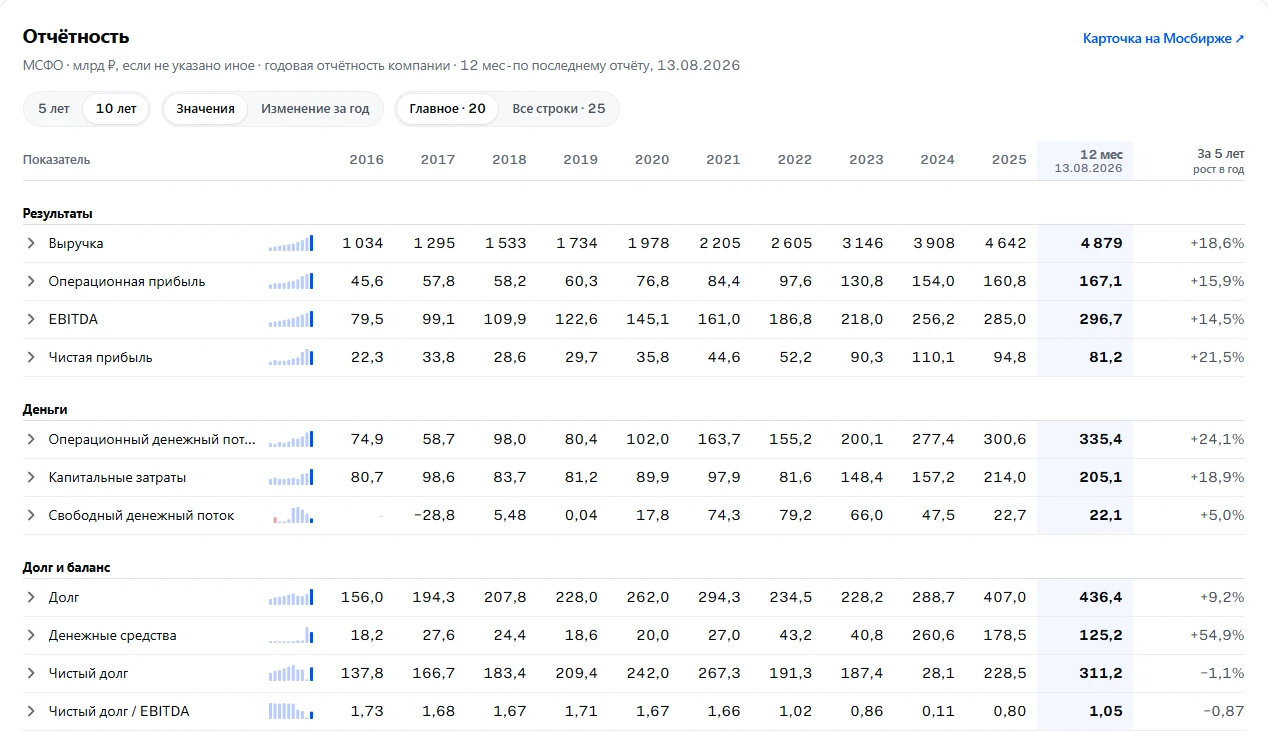This screenshot has height=732, width=1268.
Task: Show only Главное · 20 rows
Action: tap(447, 109)
